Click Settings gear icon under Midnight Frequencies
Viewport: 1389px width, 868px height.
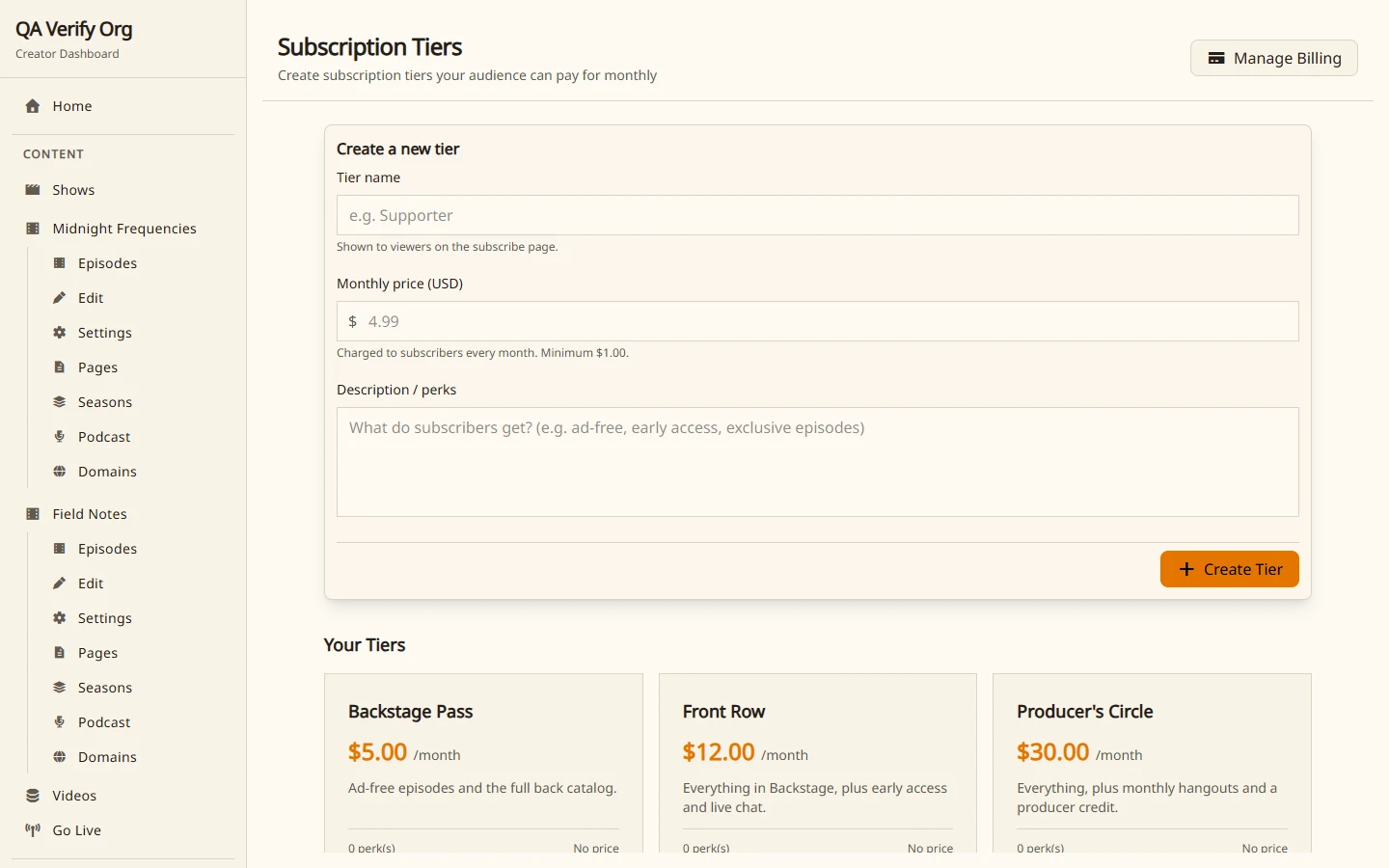pos(59,333)
